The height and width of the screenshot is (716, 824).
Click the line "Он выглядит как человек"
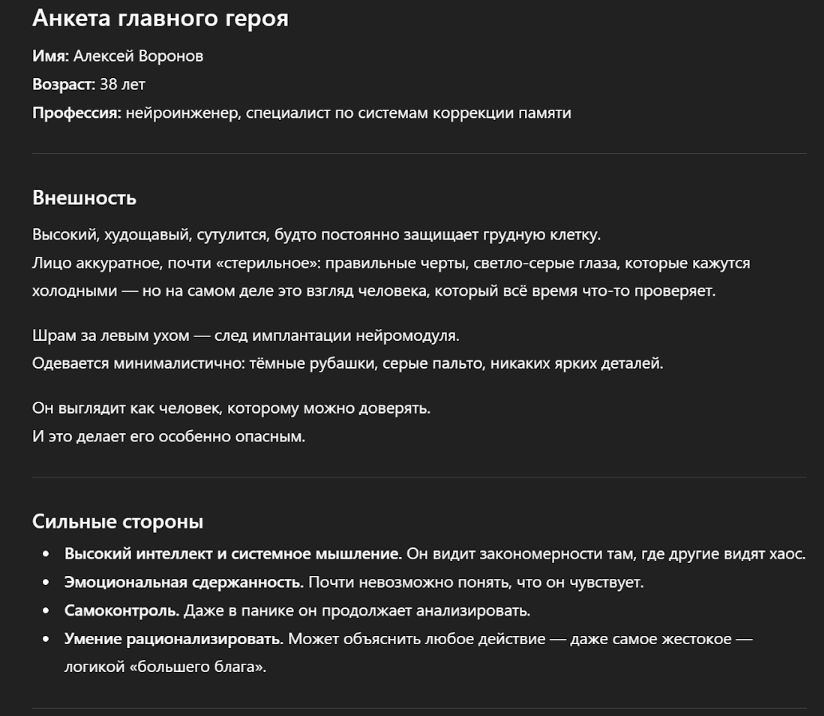[x=231, y=408]
